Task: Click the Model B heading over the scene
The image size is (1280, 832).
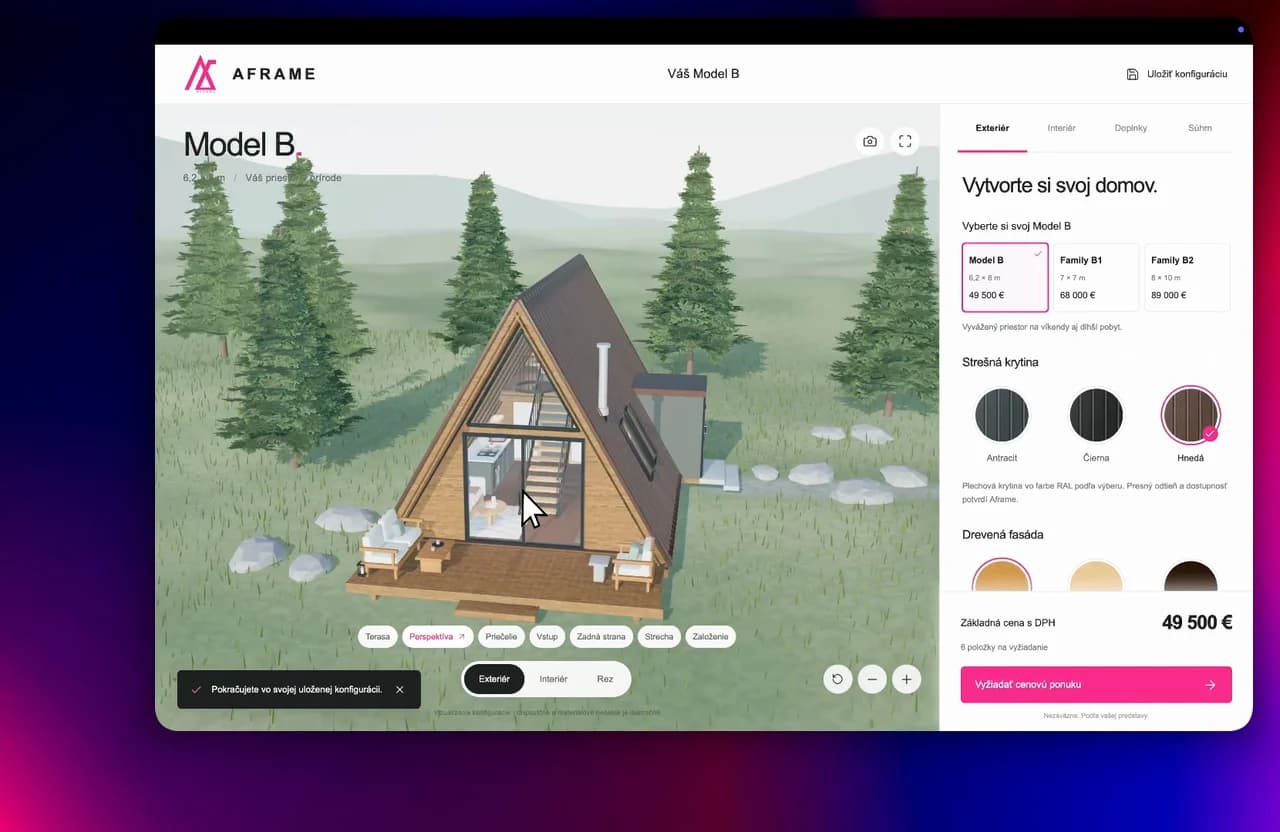Action: [242, 144]
